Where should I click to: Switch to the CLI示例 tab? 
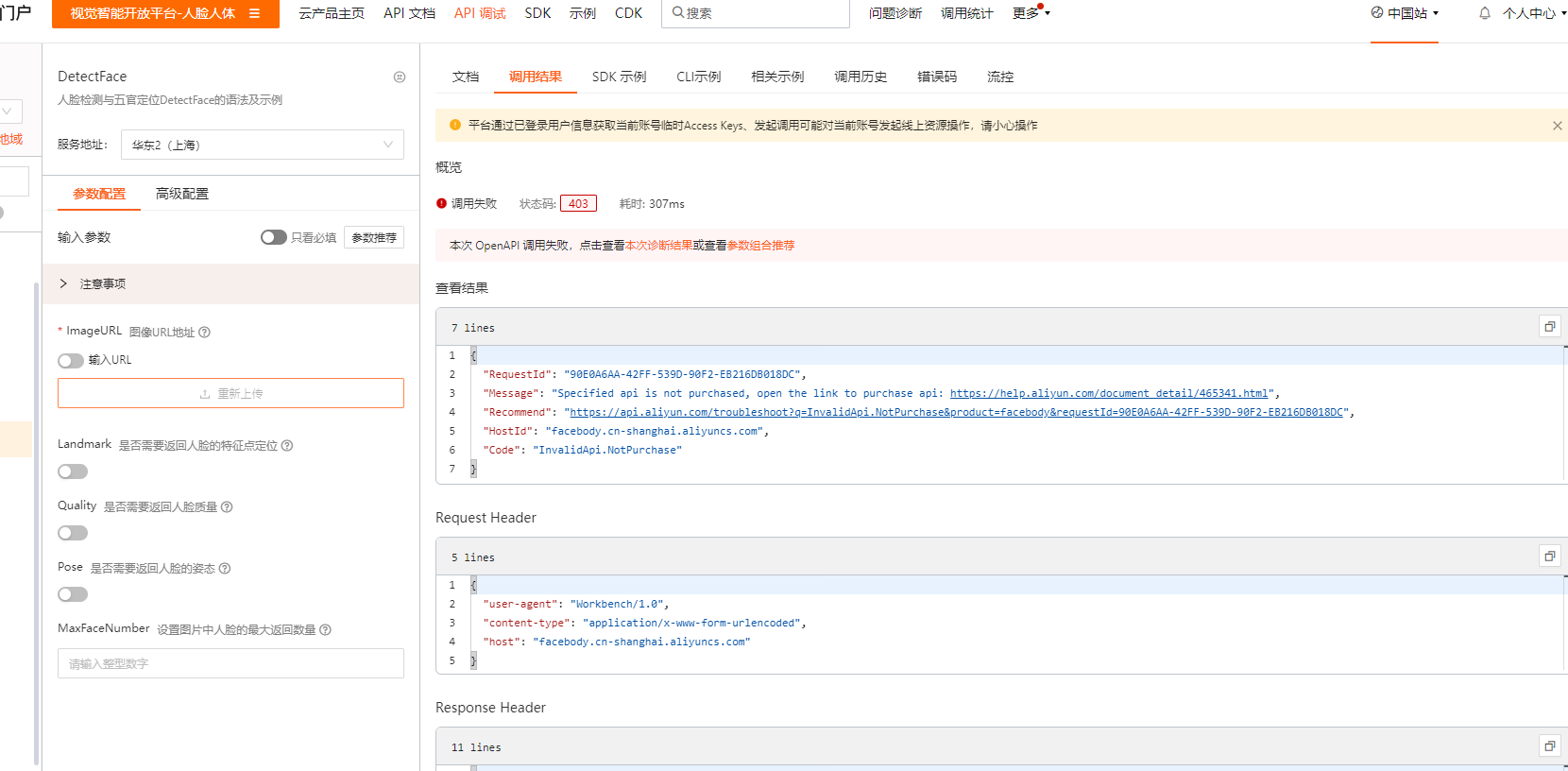698,77
